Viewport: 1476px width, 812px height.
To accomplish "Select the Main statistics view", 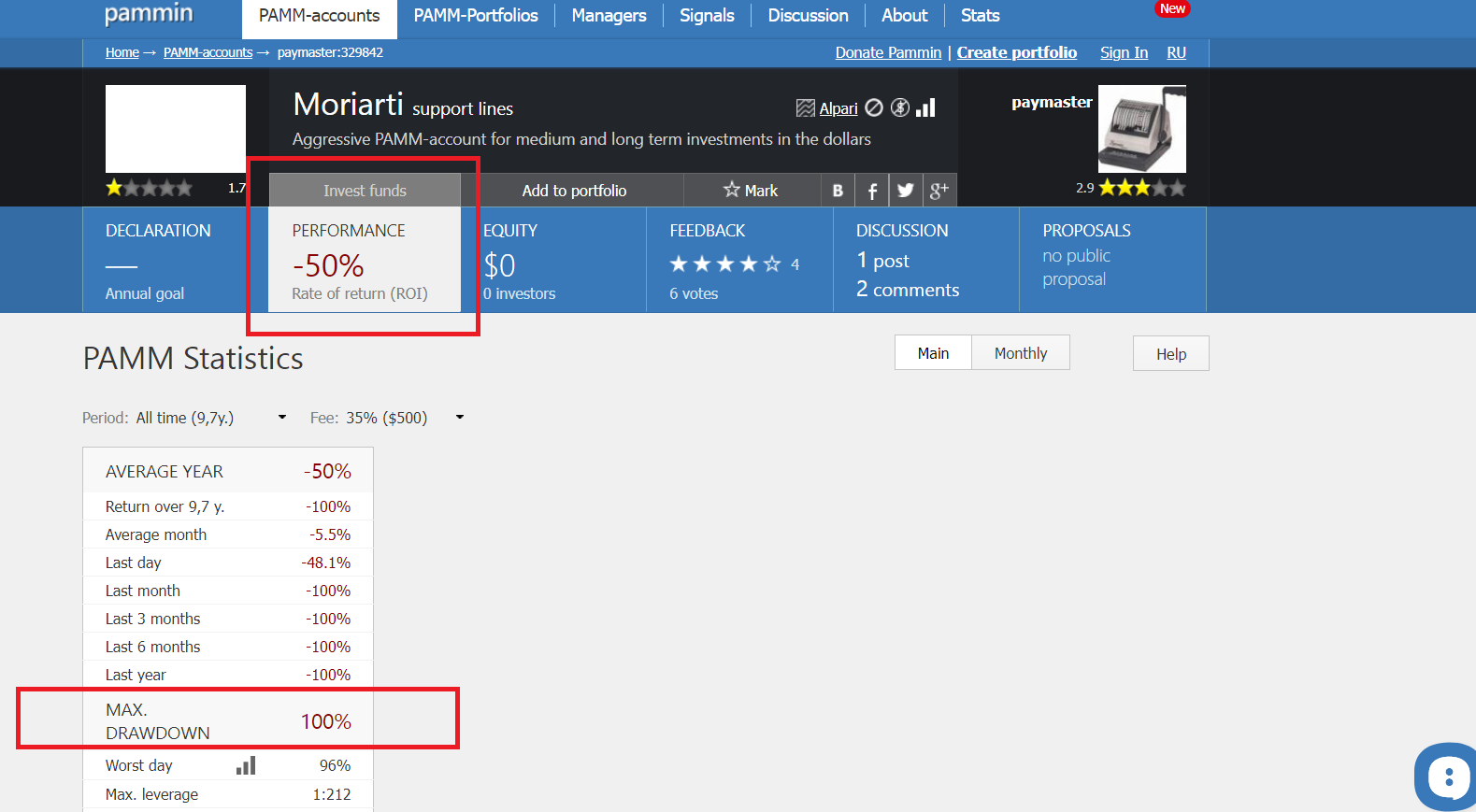I will coord(933,353).
